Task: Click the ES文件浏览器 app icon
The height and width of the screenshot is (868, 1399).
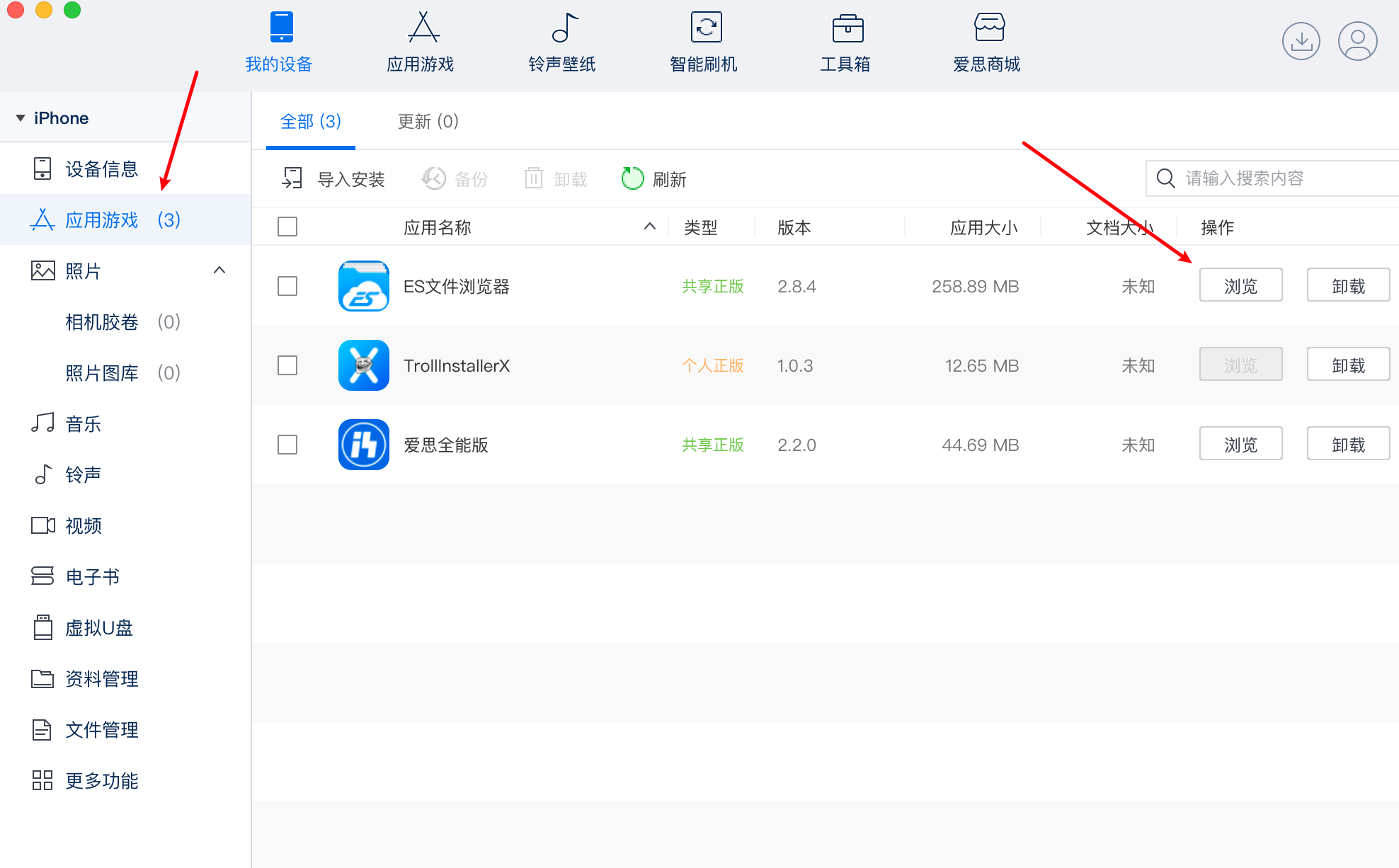Action: tap(364, 286)
